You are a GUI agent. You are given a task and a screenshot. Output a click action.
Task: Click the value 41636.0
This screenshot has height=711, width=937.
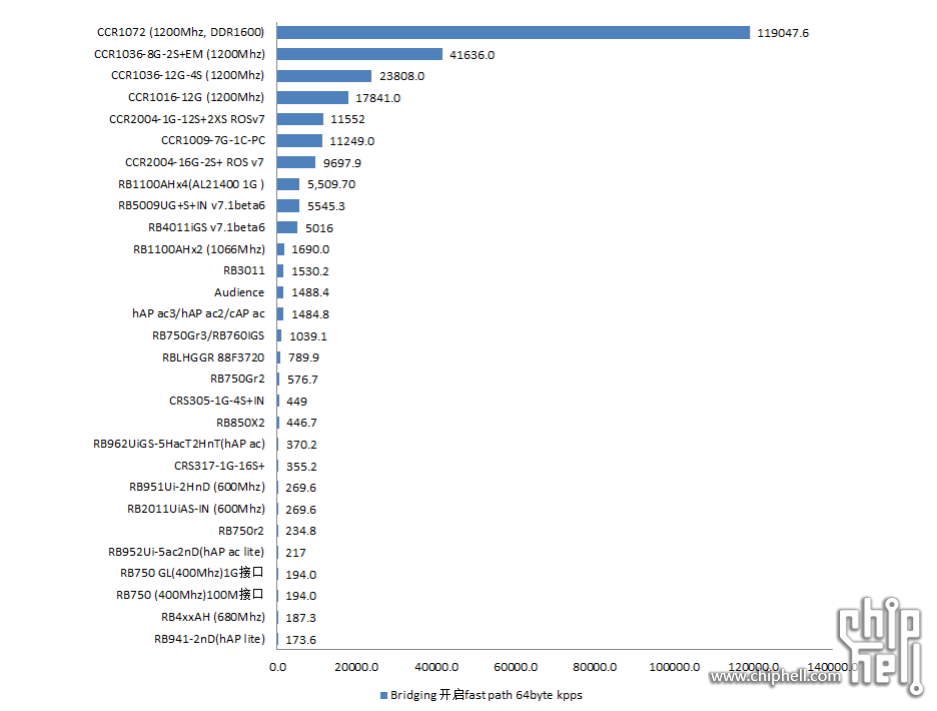[x=472, y=55]
